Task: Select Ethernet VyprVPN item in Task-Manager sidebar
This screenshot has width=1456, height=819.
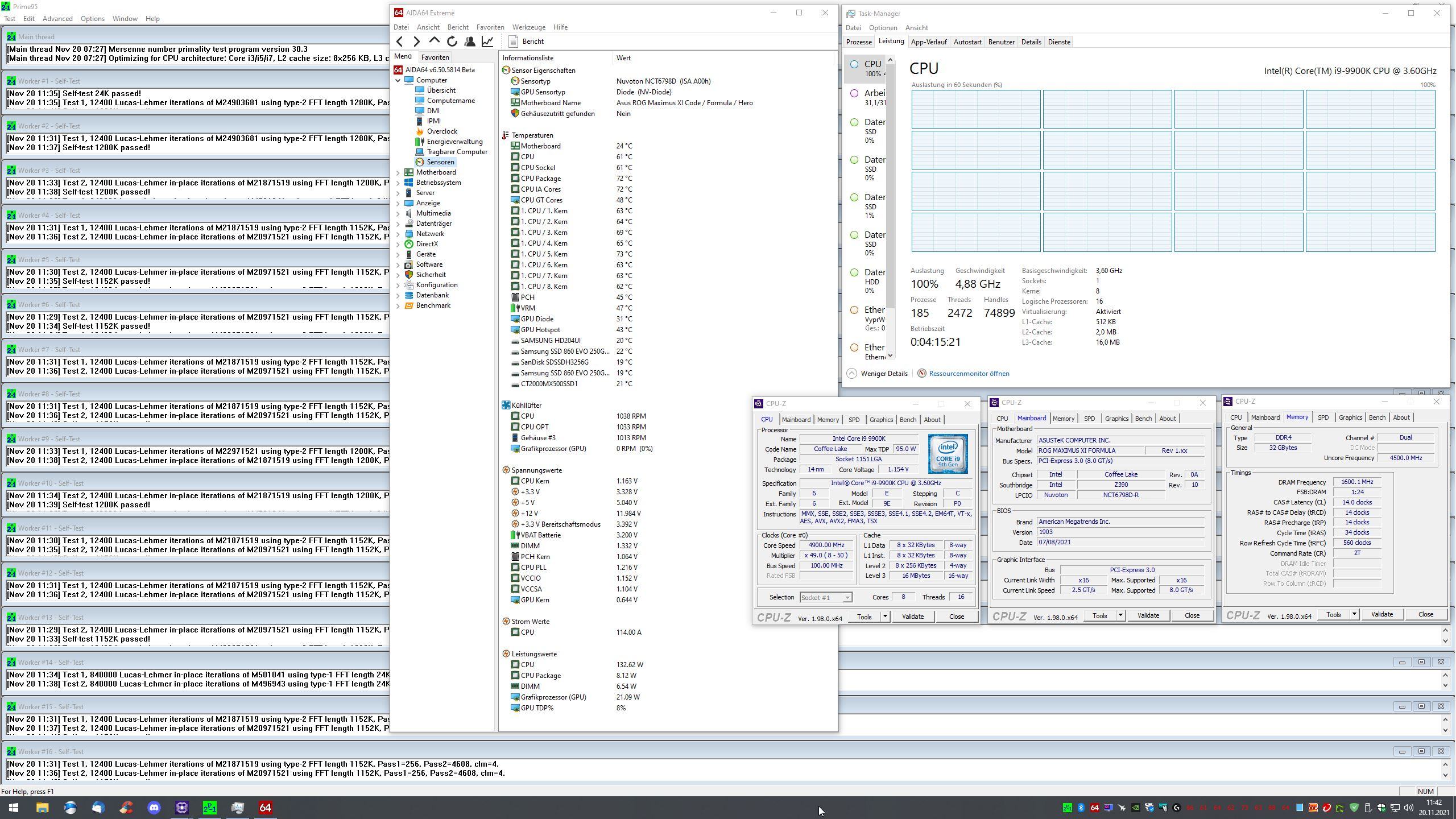Action: click(865, 318)
